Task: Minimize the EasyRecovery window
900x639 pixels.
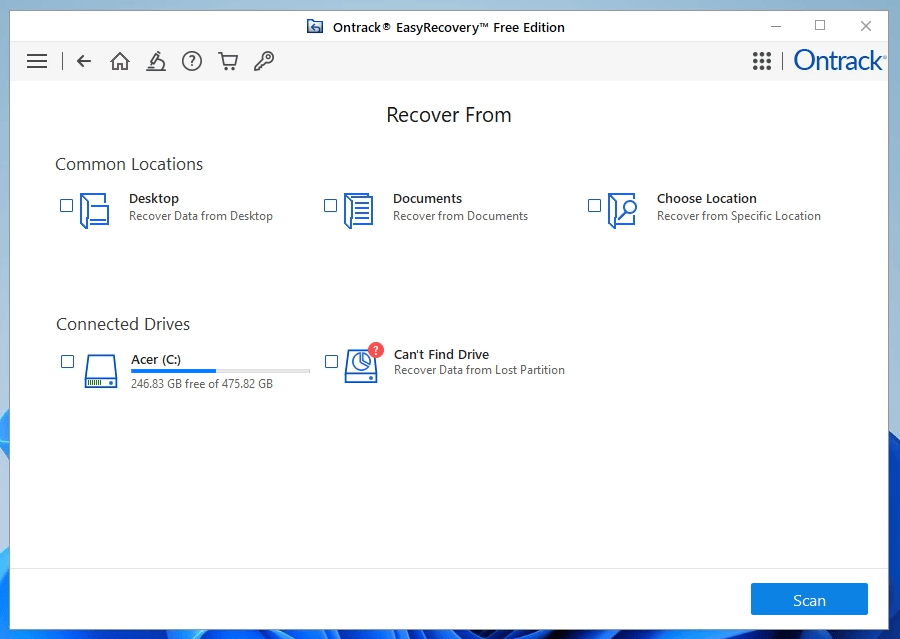Action: [x=776, y=26]
